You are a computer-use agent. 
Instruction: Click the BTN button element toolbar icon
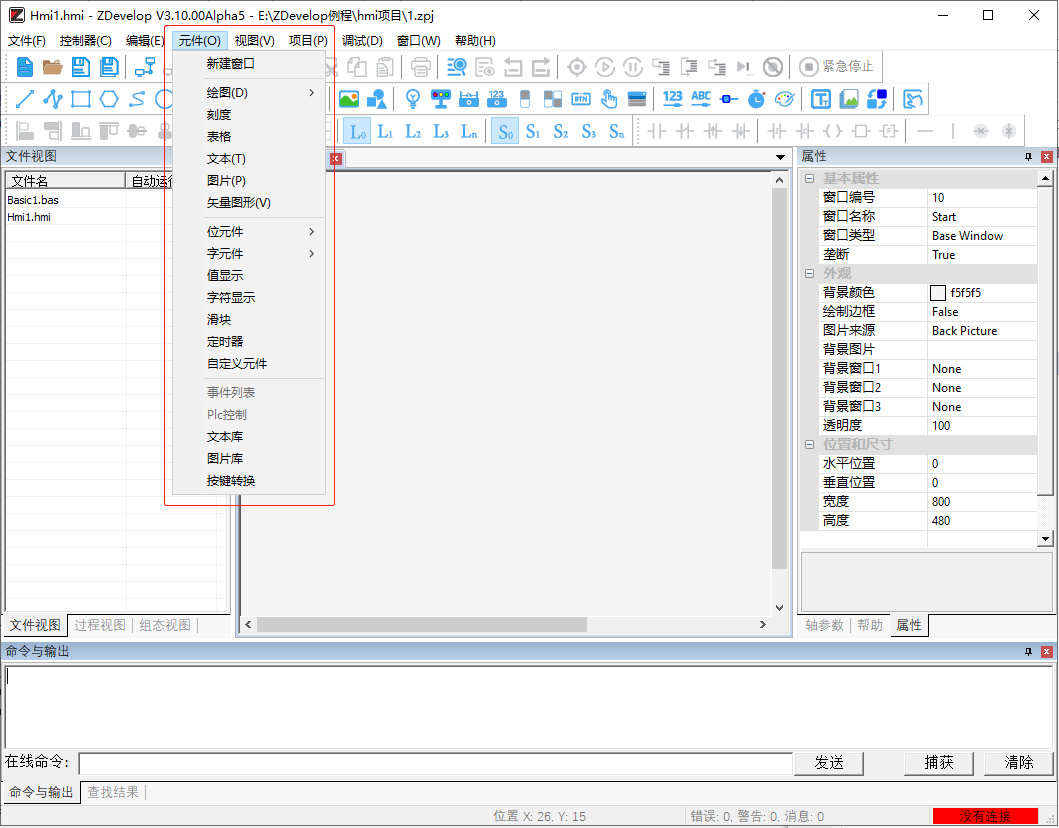pos(582,99)
